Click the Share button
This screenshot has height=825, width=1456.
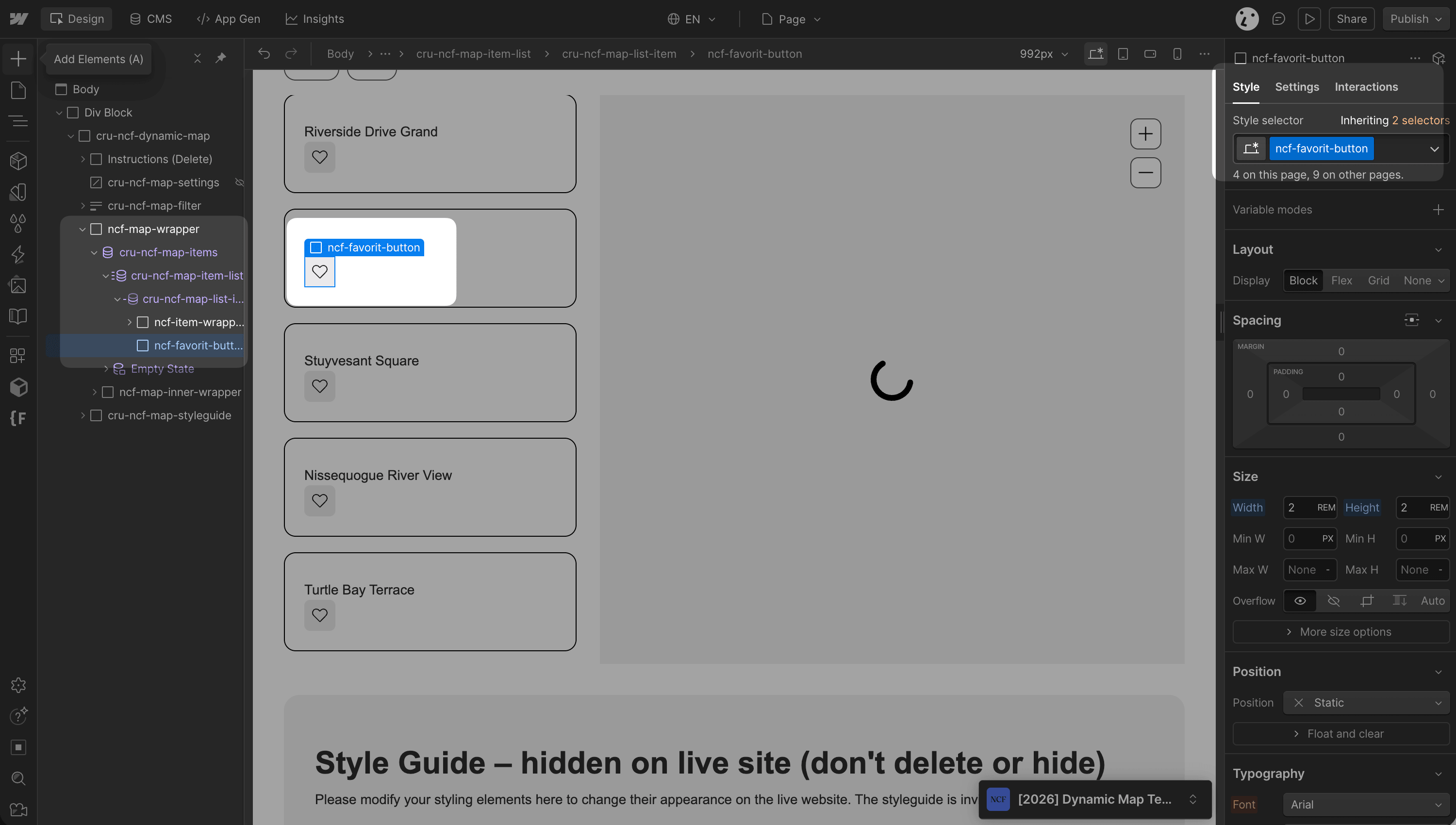(x=1351, y=19)
